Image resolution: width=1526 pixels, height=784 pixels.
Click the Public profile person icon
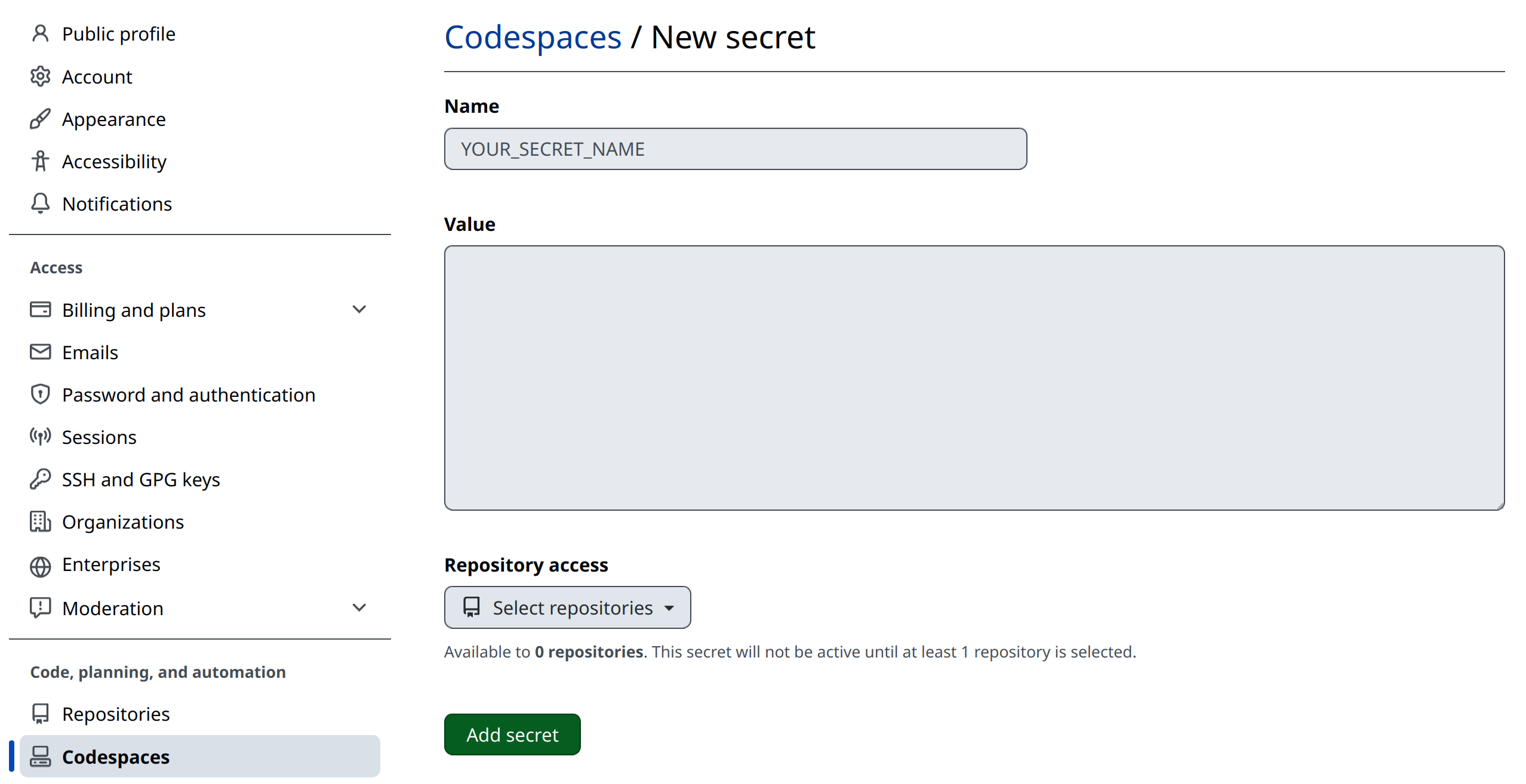point(40,34)
